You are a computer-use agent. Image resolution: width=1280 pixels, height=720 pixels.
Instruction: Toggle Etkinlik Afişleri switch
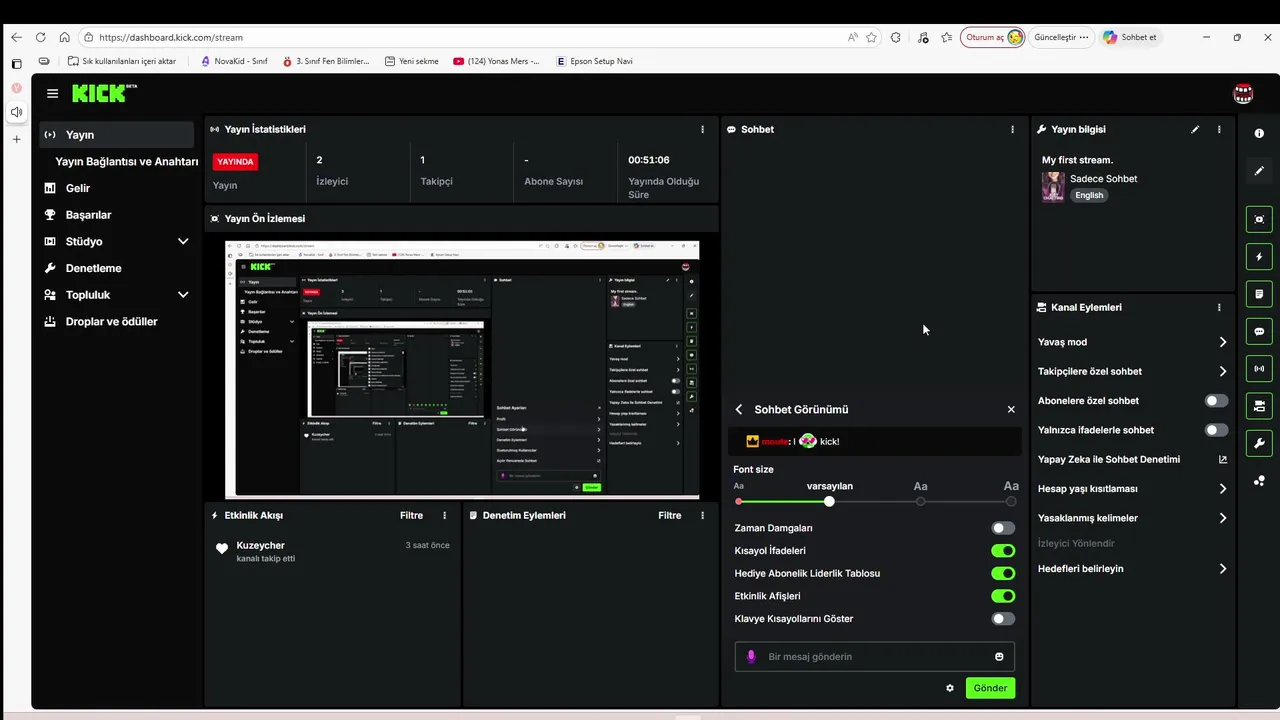coord(1003,596)
